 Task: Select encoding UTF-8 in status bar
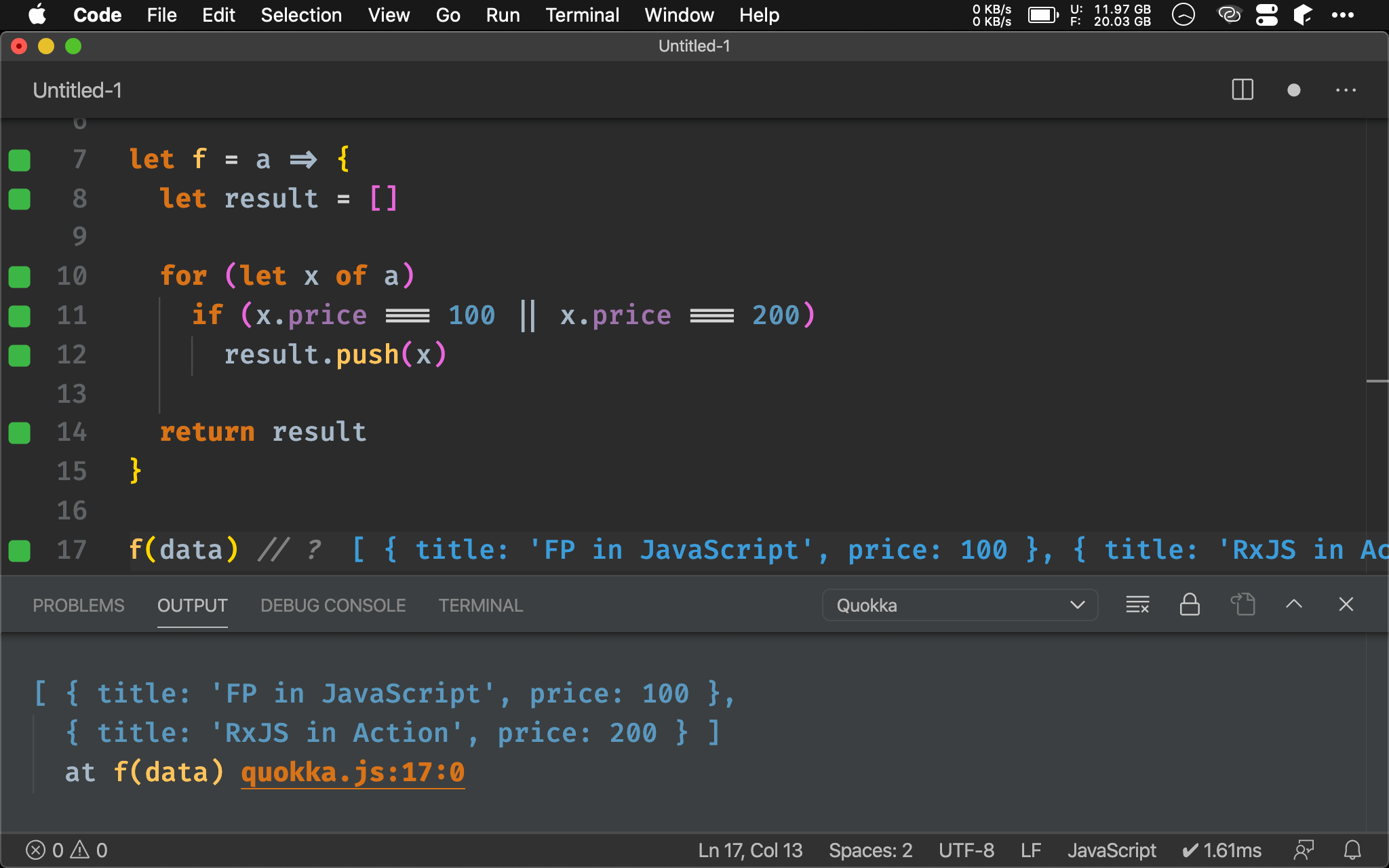pos(966,850)
